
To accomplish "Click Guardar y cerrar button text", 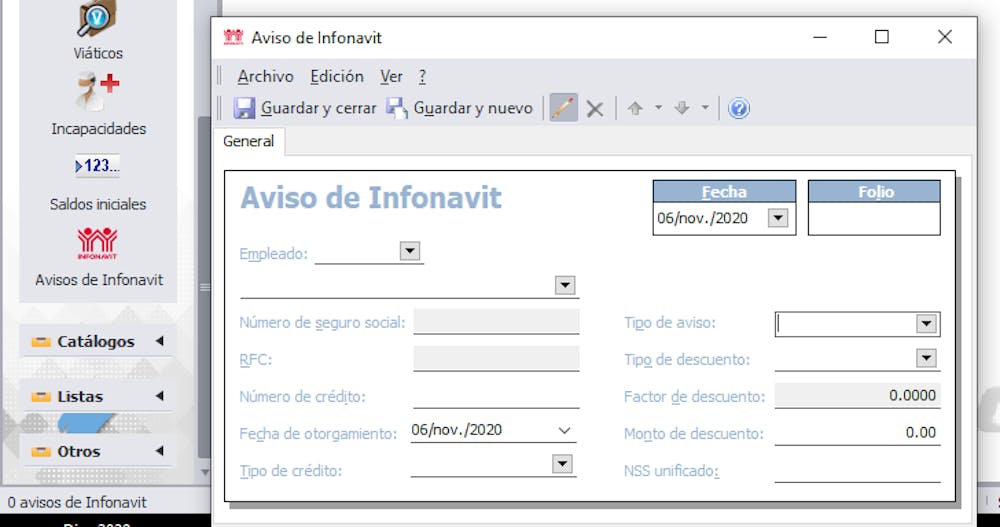I will point(319,108).
